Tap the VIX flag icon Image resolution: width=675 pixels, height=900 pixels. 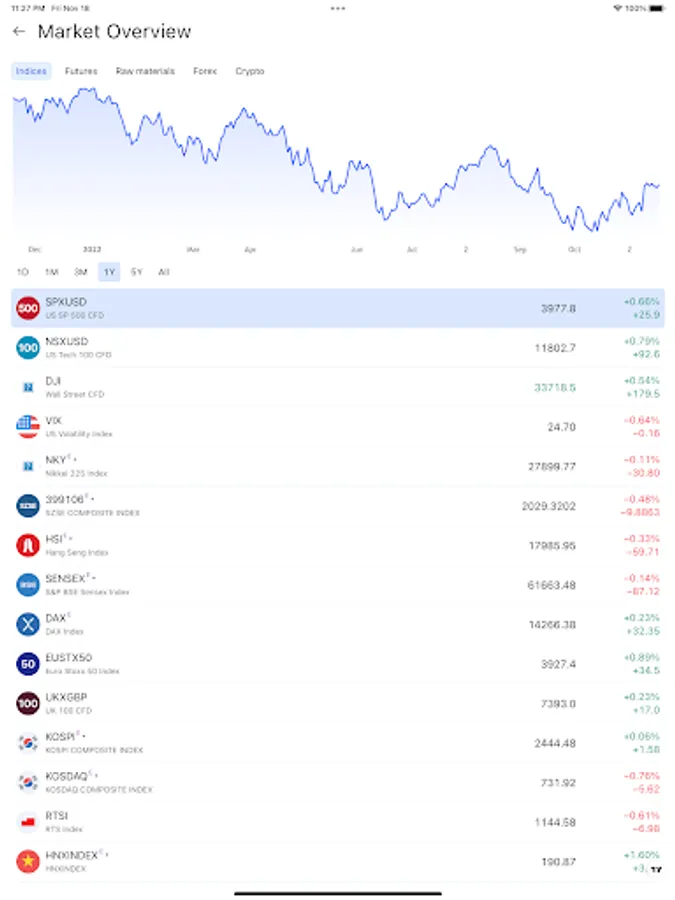click(x=28, y=427)
